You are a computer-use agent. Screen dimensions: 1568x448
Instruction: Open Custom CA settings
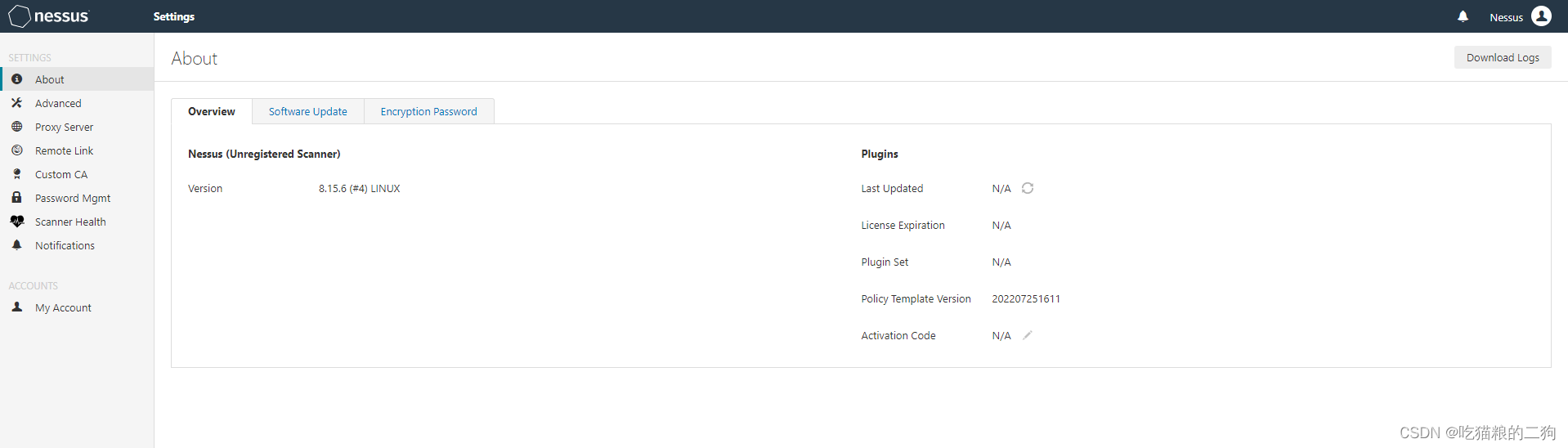77,174
